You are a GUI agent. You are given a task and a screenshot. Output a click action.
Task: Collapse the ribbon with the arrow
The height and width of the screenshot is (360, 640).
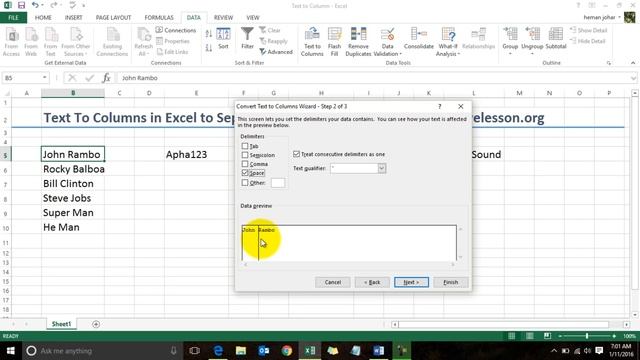point(633,63)
